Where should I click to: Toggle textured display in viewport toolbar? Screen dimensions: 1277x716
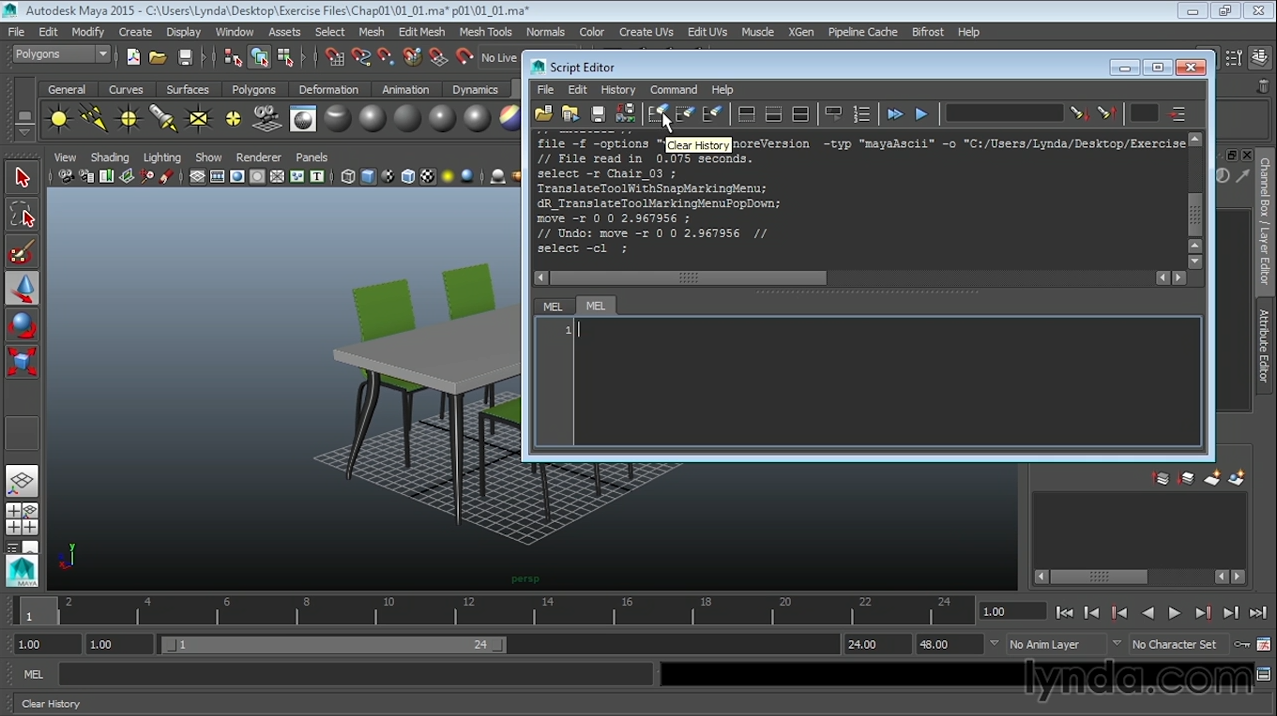coord(428,177)
